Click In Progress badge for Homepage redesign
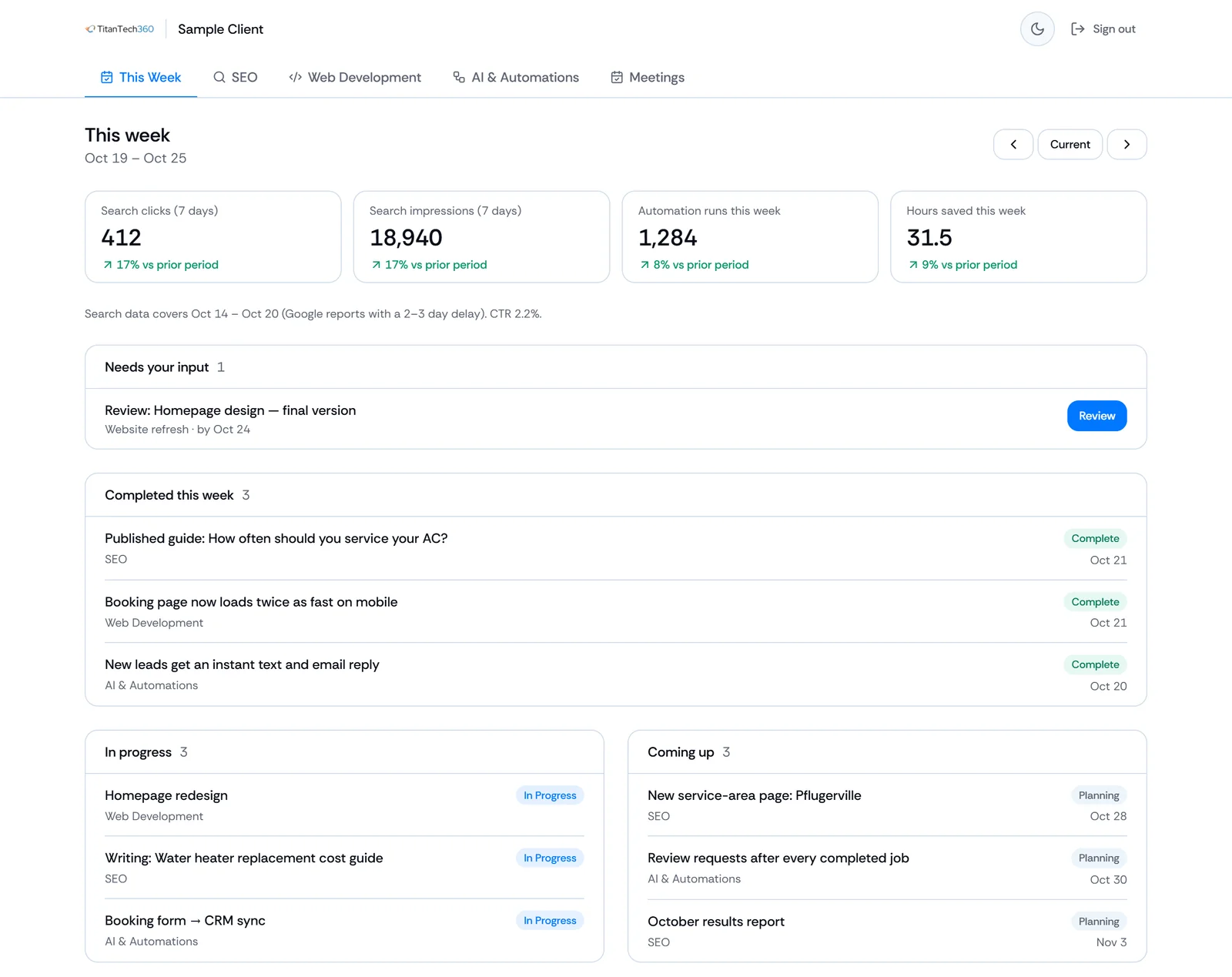 coord(550,795)
